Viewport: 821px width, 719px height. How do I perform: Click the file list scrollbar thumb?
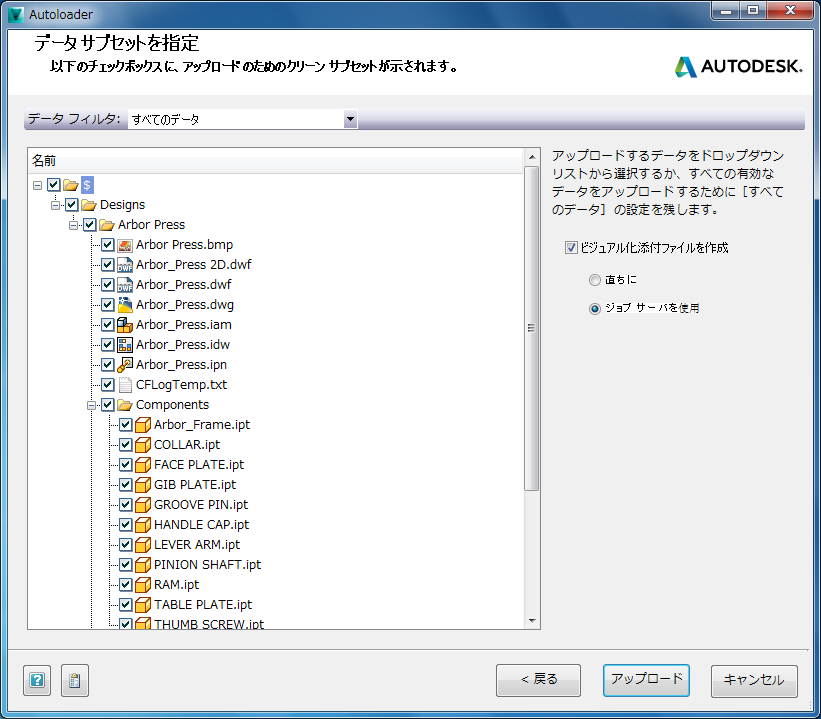(531, 328)
